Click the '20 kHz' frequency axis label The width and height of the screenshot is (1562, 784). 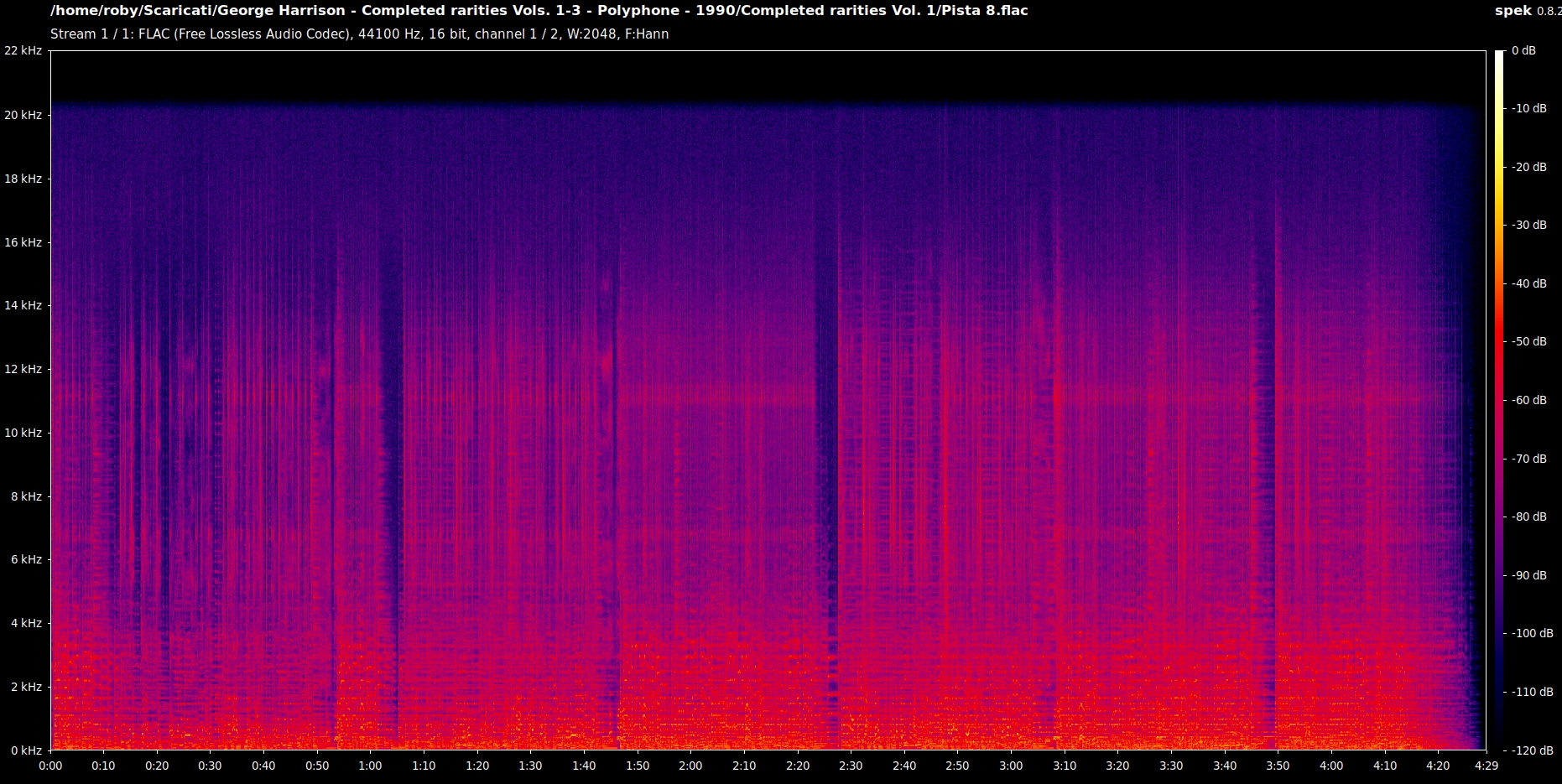click(23, 115)
